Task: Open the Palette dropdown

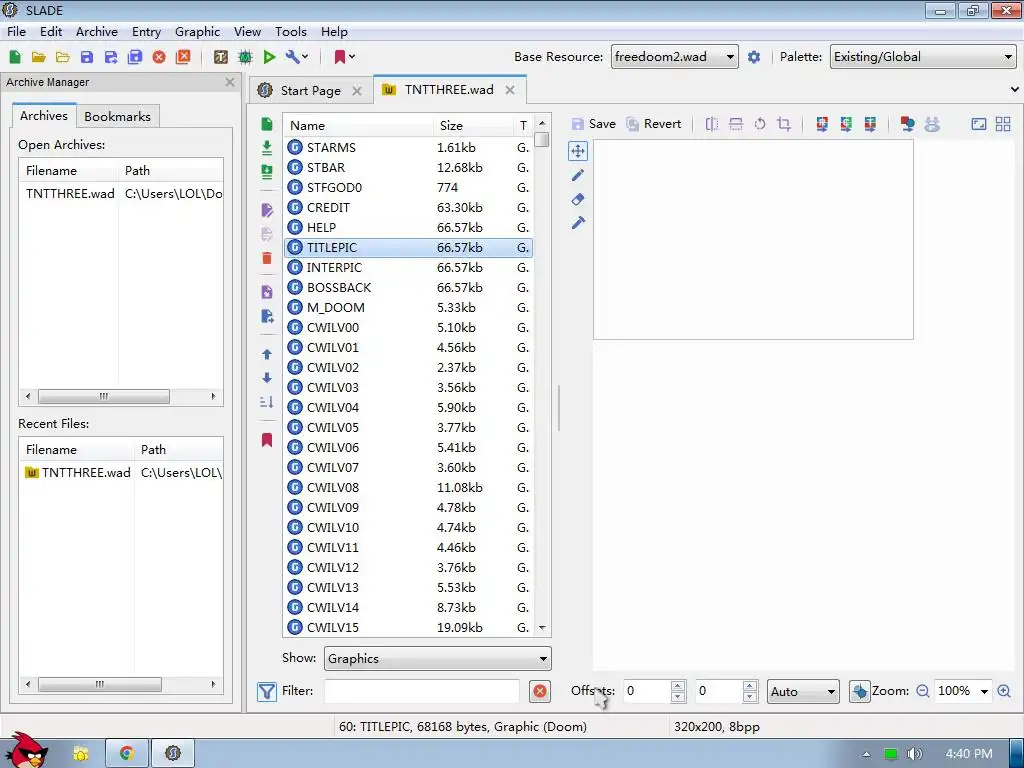Action: tap(923, 57)
